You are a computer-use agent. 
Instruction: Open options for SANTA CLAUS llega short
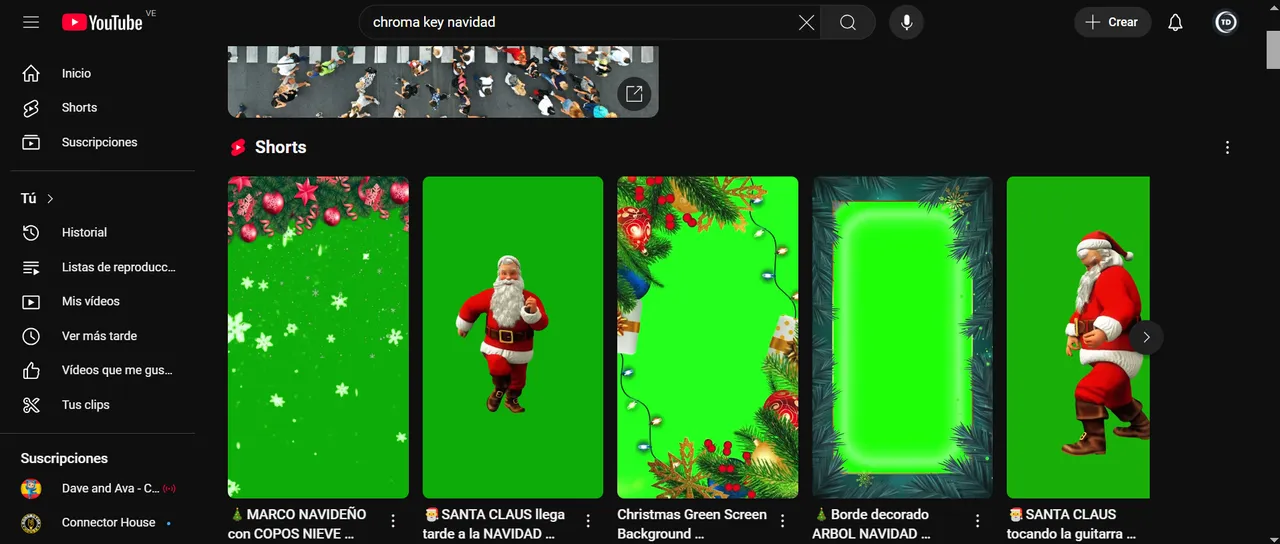click(x=588, y=521)
